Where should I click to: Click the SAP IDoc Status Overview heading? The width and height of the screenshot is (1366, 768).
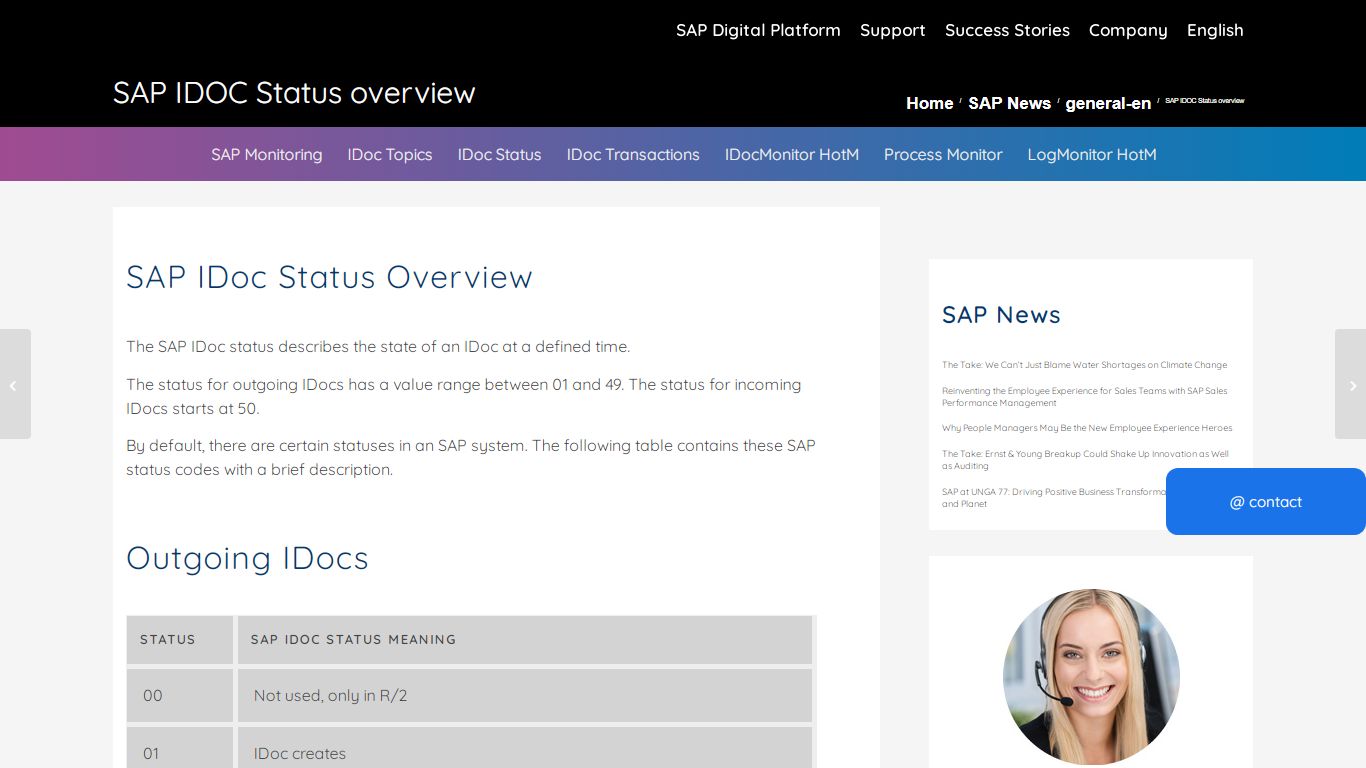pos(329,277)
